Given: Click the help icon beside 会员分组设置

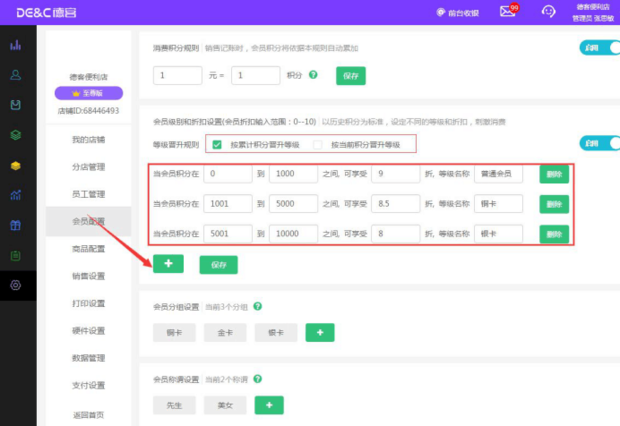Looking at the screenshot, I should click(x=257, y=306).
